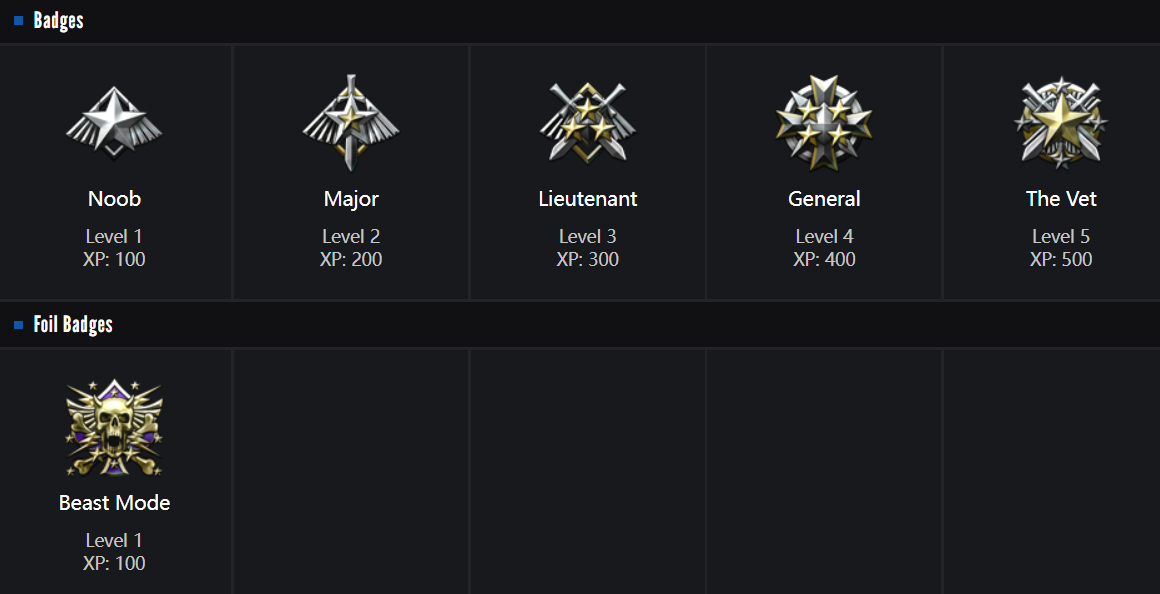Open the Beast Mode badge name
The width and height of the screenshot is (1160, 594).
pyautogui.click(x=115, y=503)
